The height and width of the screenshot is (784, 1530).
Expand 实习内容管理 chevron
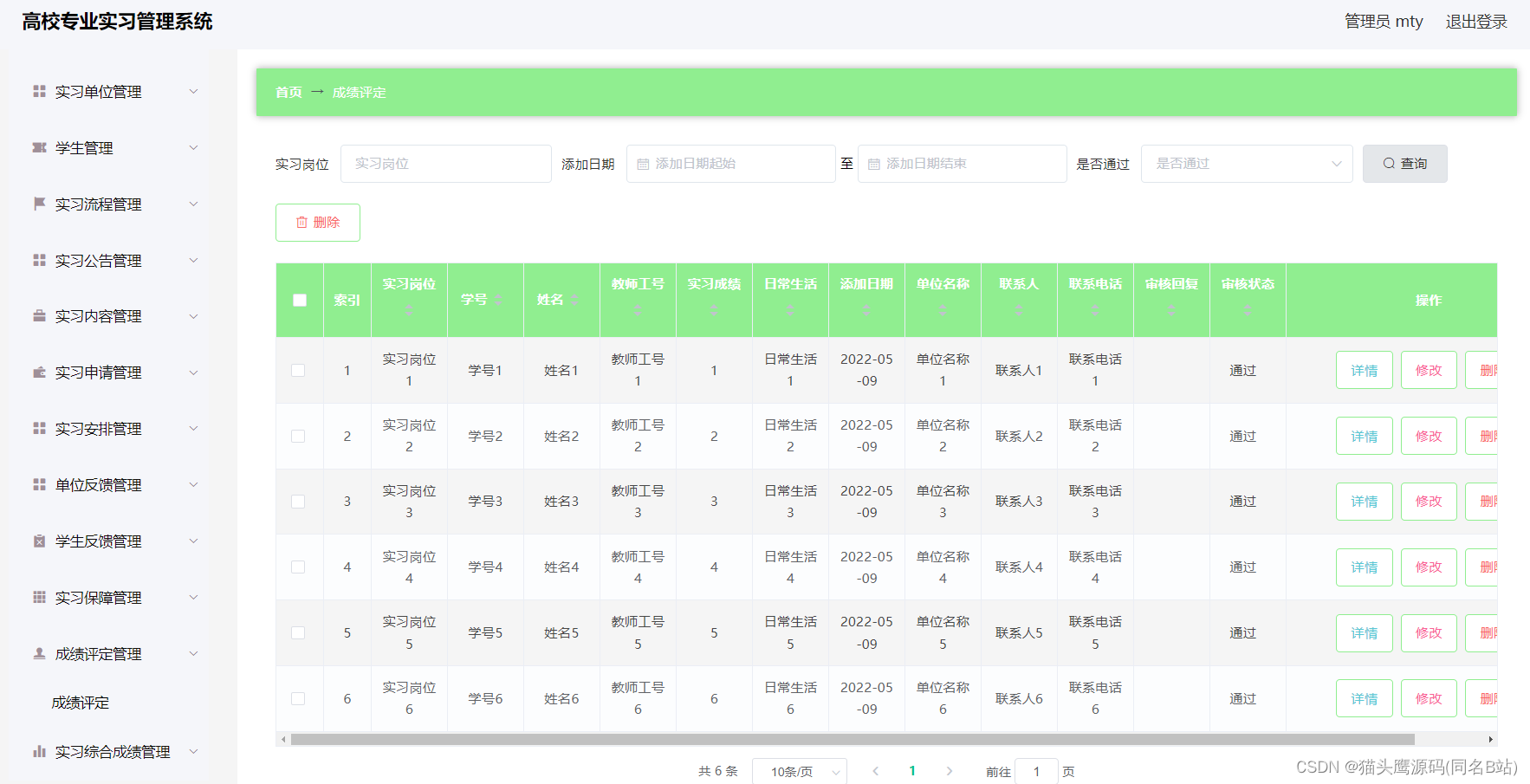[x=194, y=316]
